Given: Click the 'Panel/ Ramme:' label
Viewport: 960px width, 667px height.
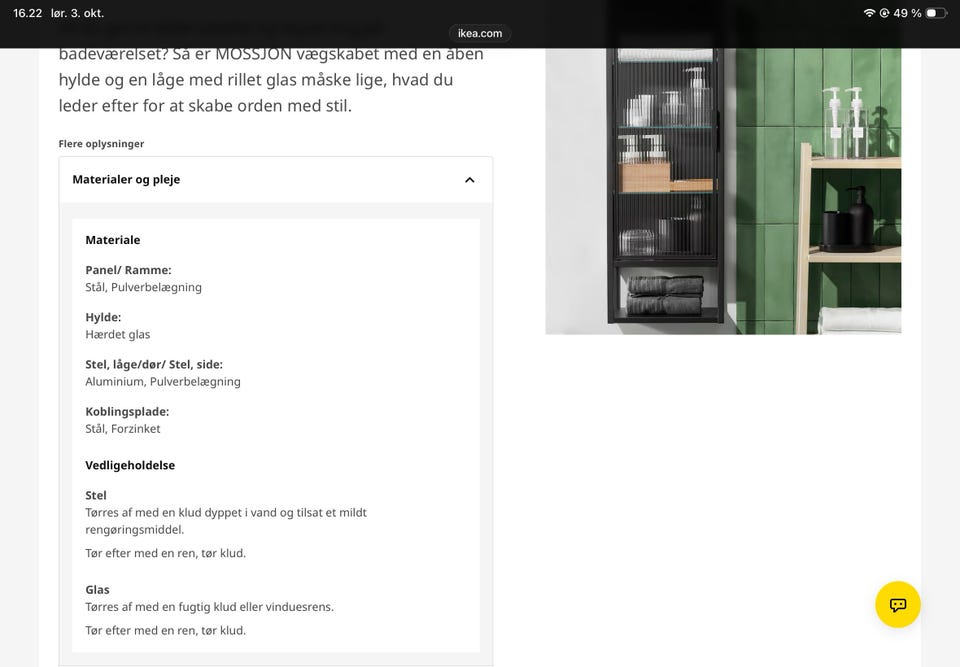Looking at the screenshot, I should coord(129,270).
